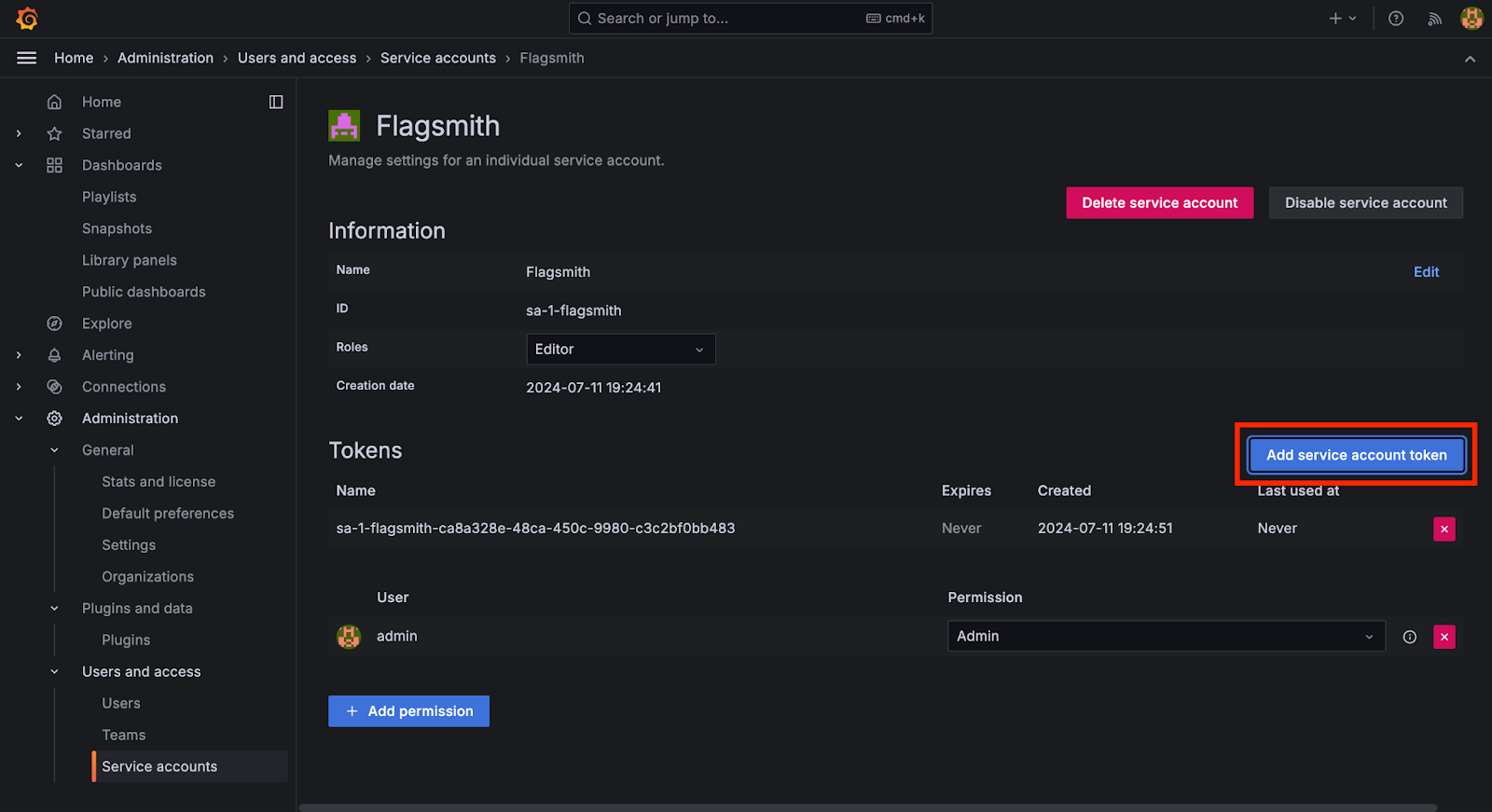Open the Roles Editor dropdown
The height and width of the screenshot is (812, 1492).
(621, 349)
